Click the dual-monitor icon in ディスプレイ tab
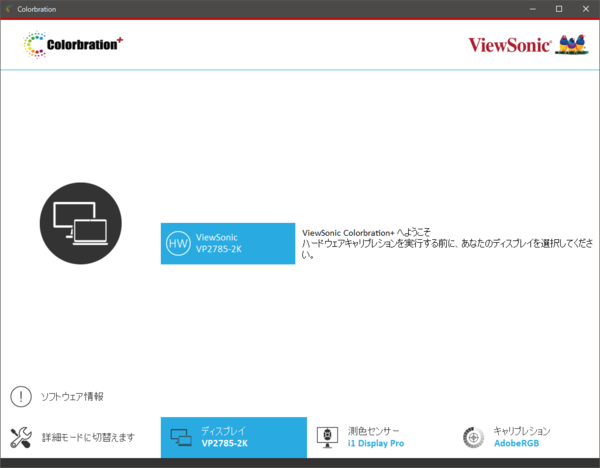Viewport: 600px width, 468px height. 181,437
